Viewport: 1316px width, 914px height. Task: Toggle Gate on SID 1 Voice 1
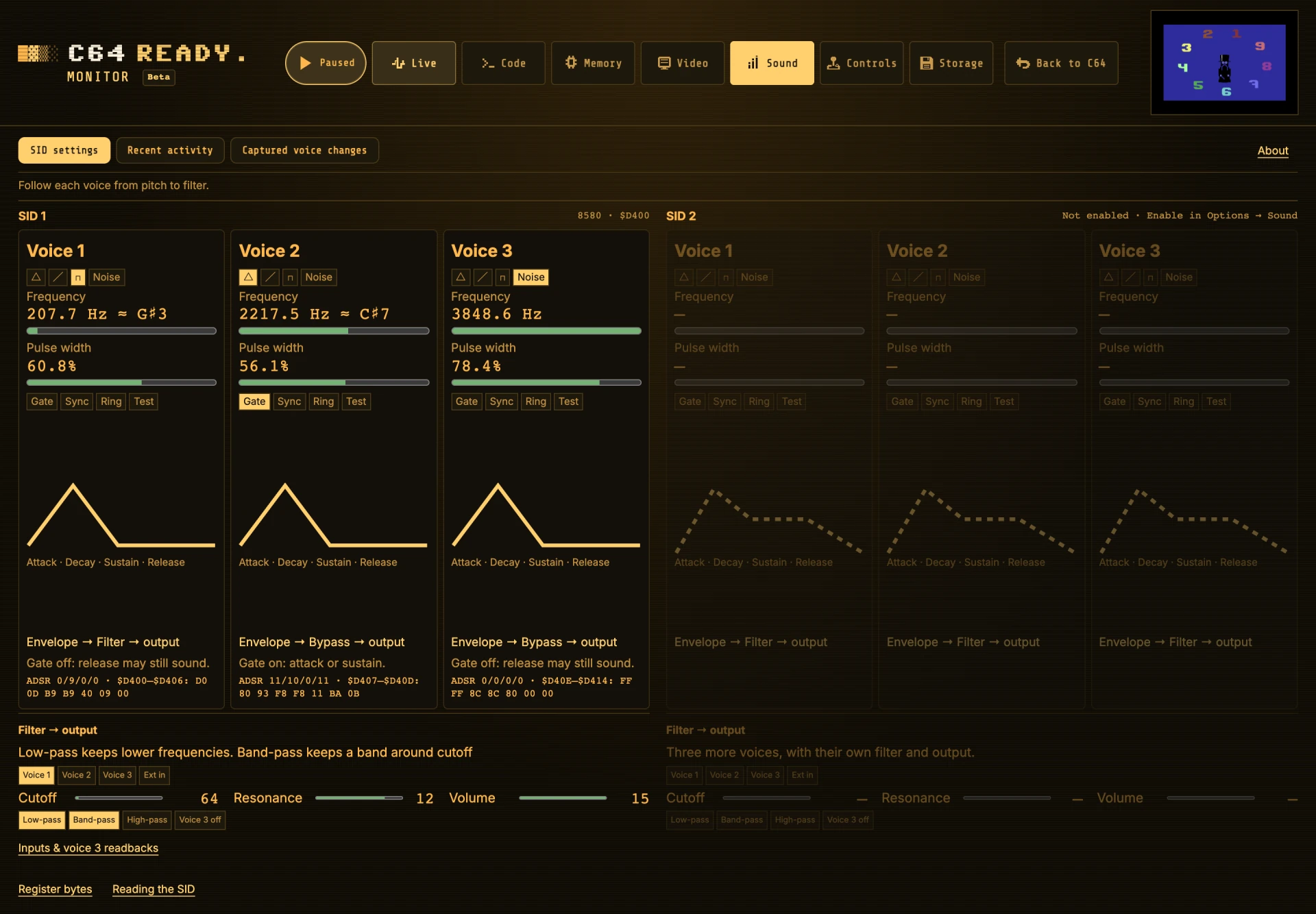point(42,402)
